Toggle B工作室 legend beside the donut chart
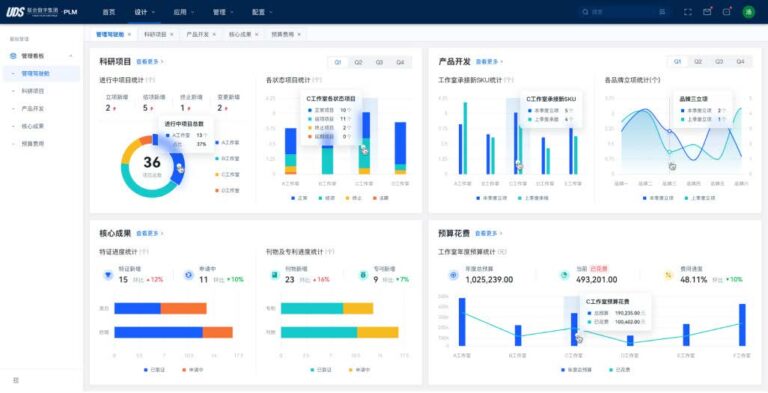 [x=227, y=158]
